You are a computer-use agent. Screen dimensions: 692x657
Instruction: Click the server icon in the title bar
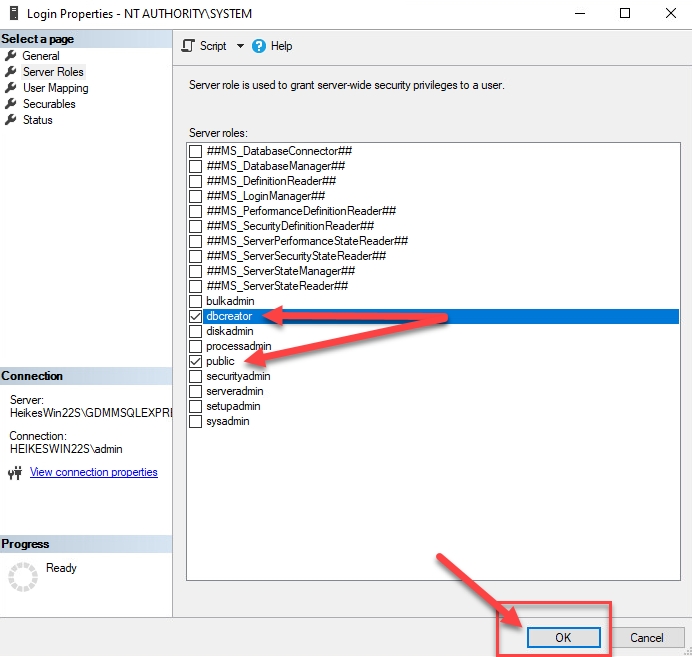pos(14,13)
